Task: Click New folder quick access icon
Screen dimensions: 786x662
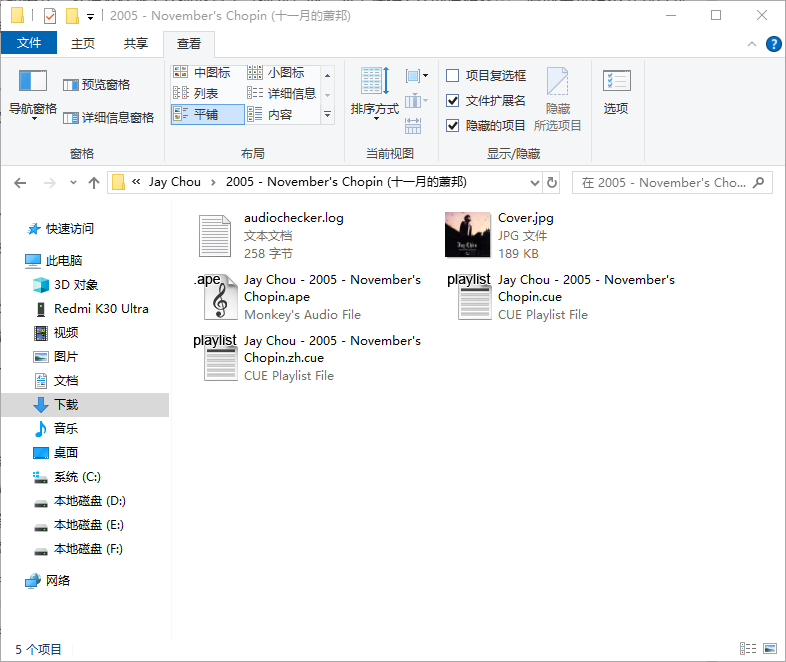Action: (73, 16)
